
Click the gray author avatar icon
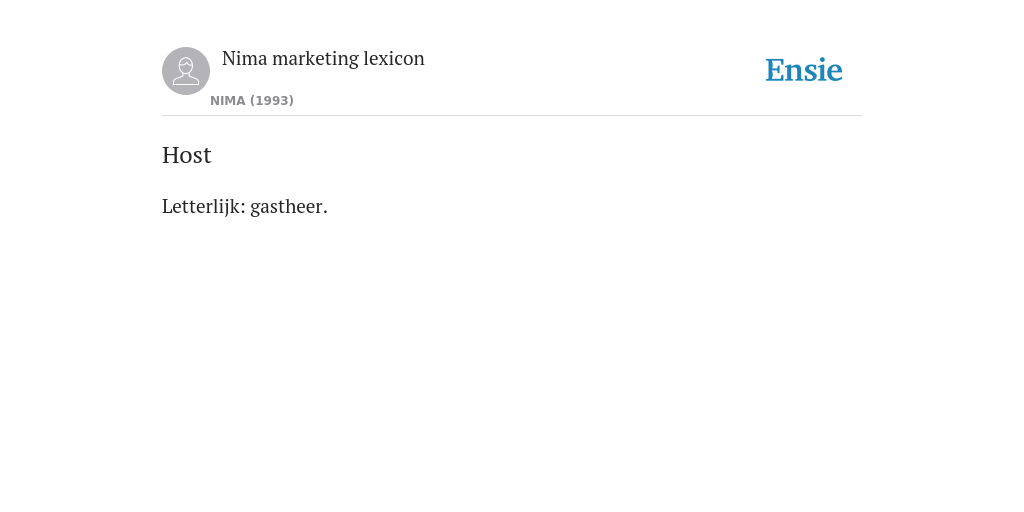[x=186, y=71]
